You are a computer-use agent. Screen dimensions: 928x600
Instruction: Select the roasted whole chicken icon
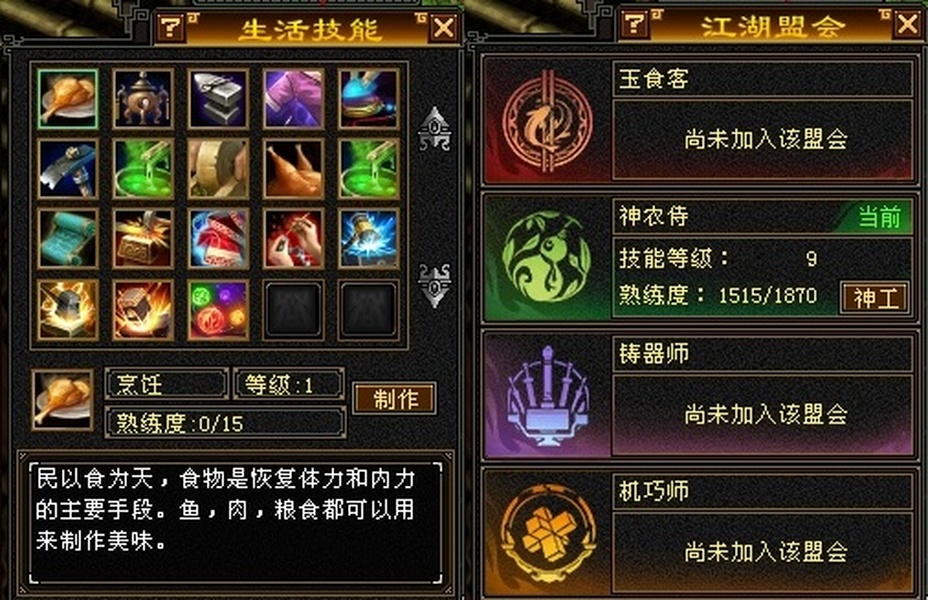294,169
